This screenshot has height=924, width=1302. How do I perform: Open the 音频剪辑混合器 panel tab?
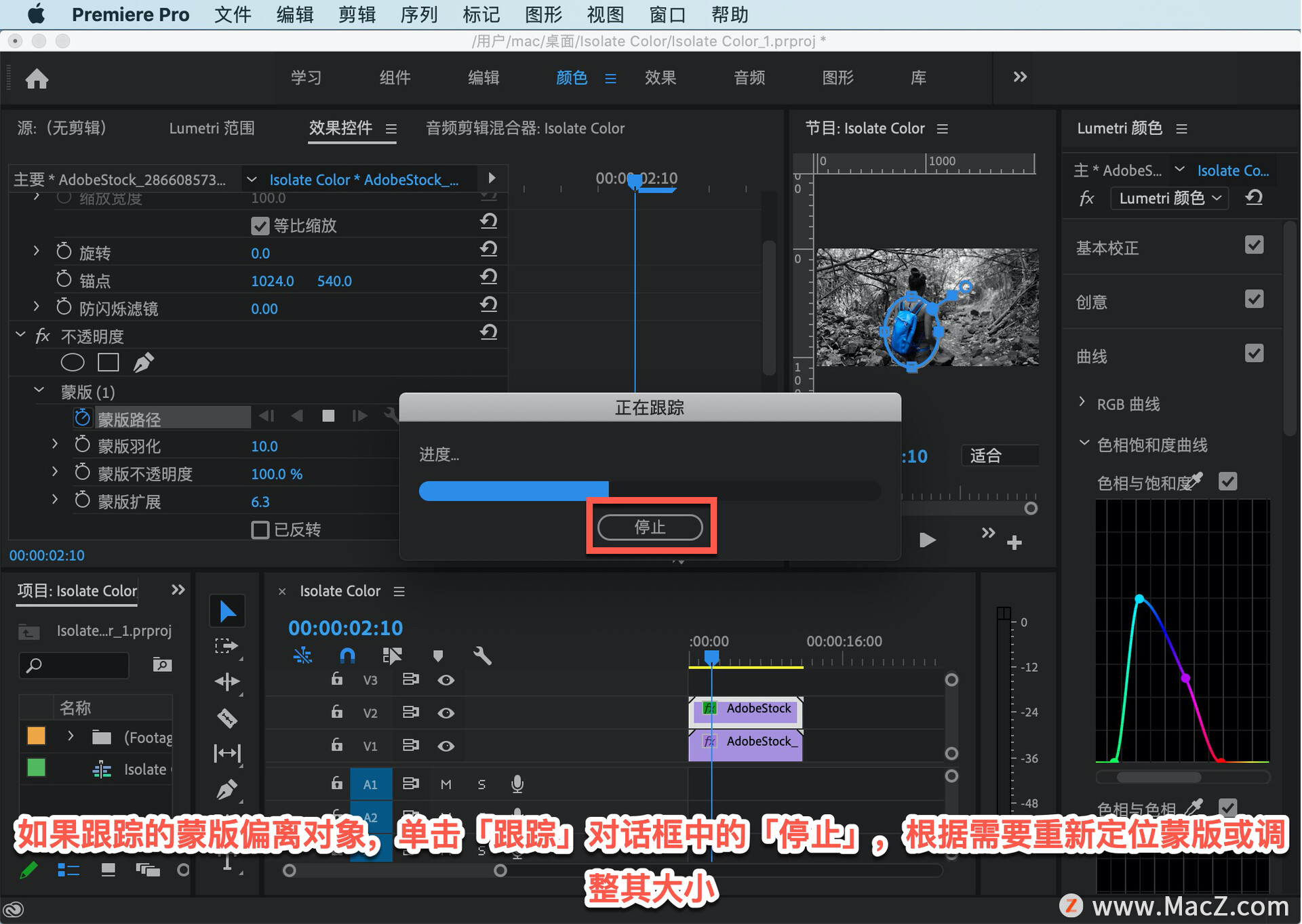click(525, 128)
